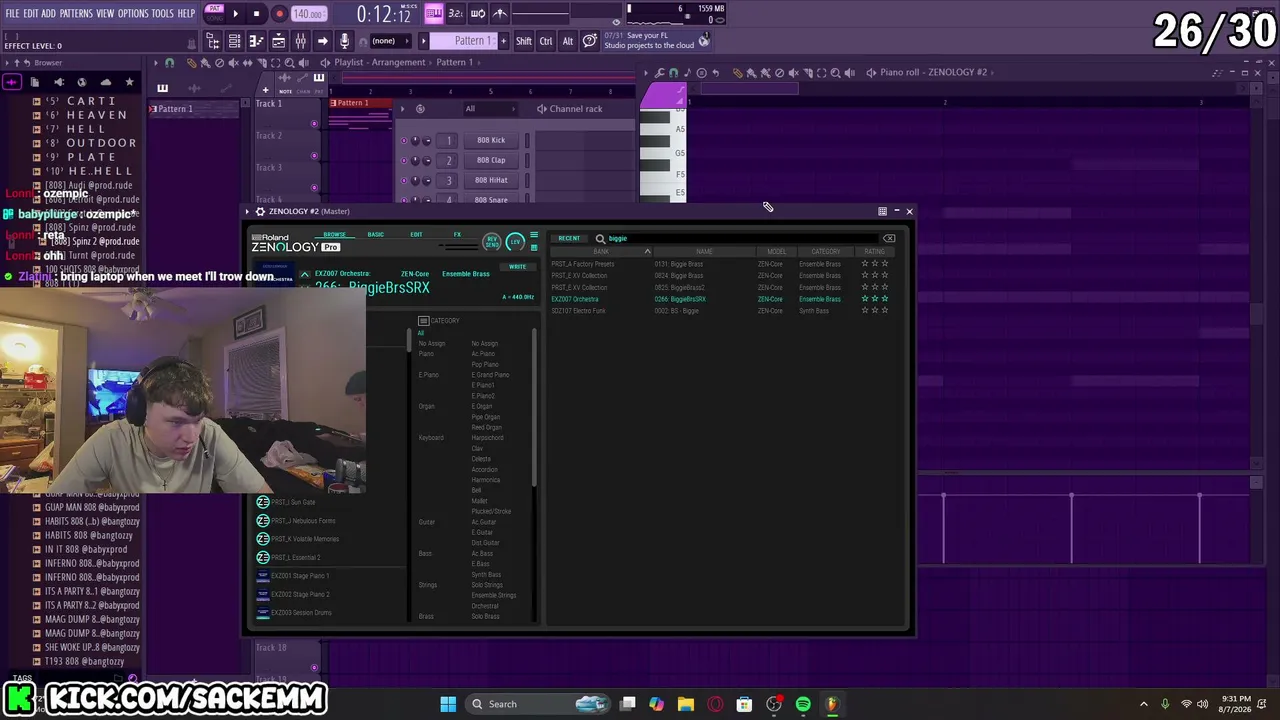Switch to the BROWSE tab in Zenology
Image resolution: width=1280 pixels, height=720 pixels.
coord(334,235)
